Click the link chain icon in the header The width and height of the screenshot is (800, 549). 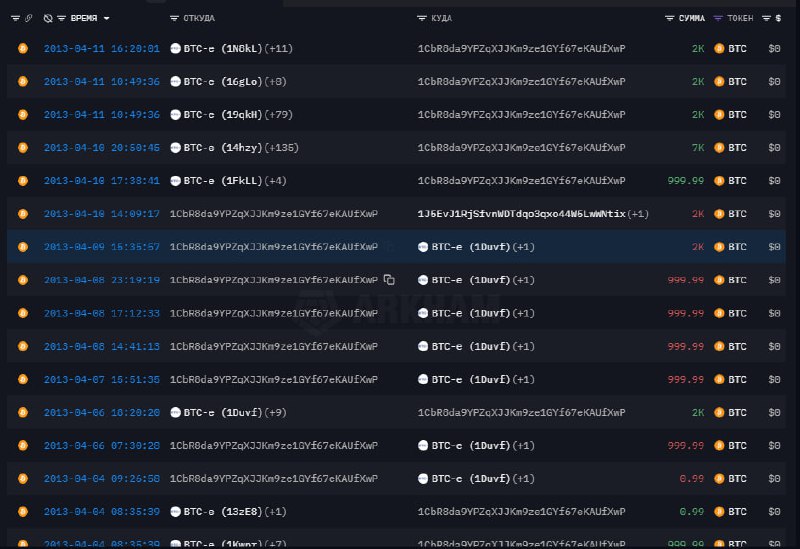coord(29,18)
